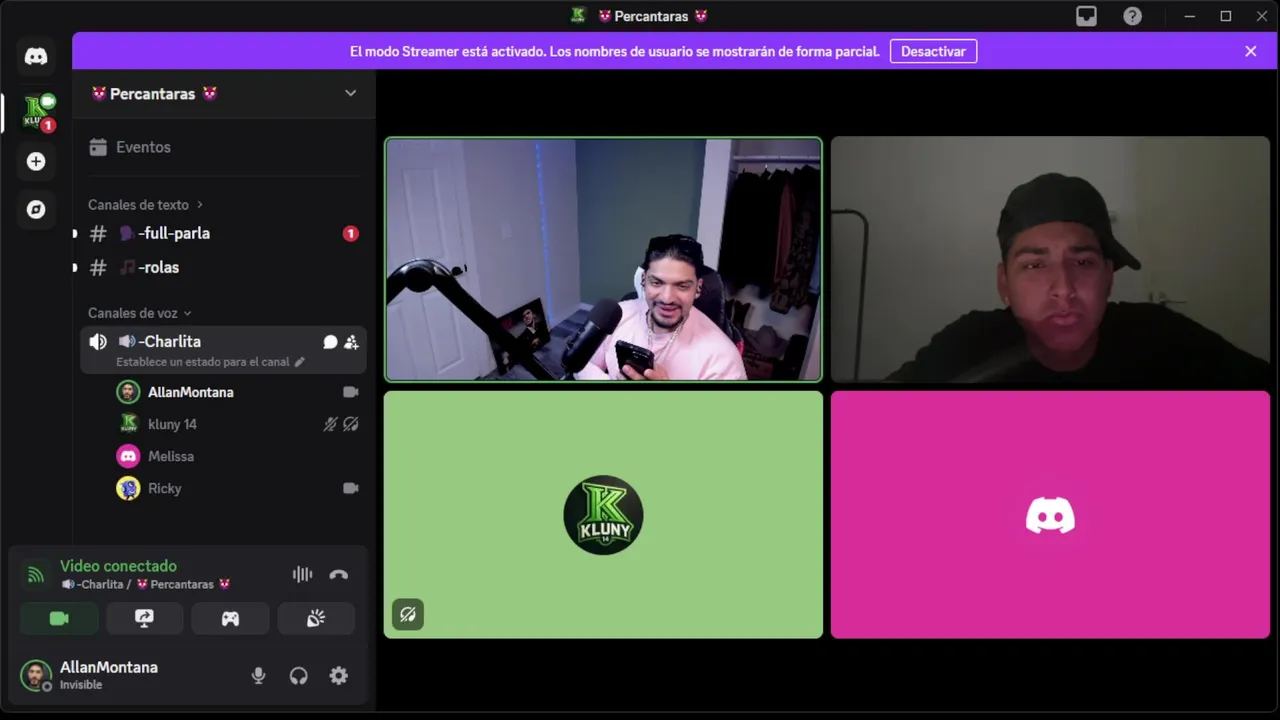Dismiss the Streamer mode banner
This screenshot has width=1280, height=720.
coord(1250,51)
